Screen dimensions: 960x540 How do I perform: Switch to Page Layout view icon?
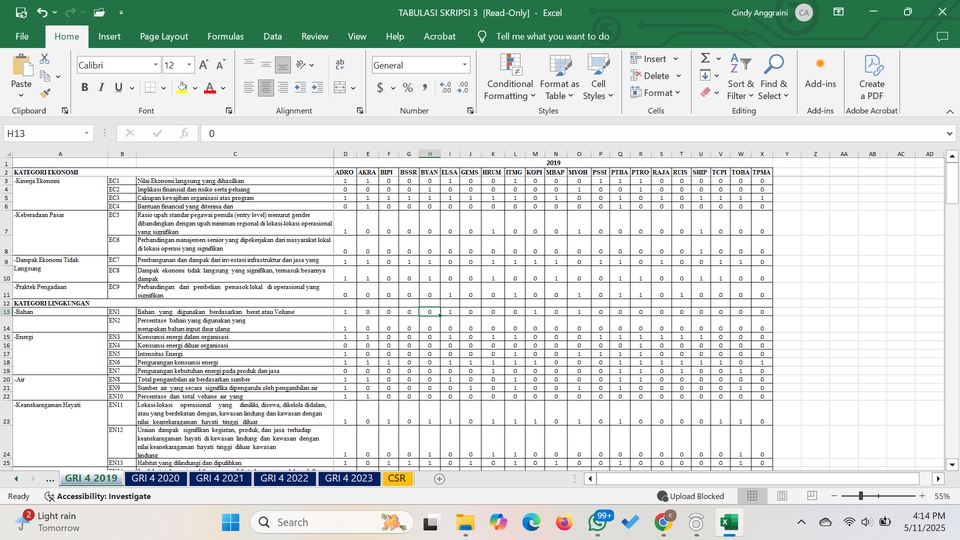pos(782,496)
